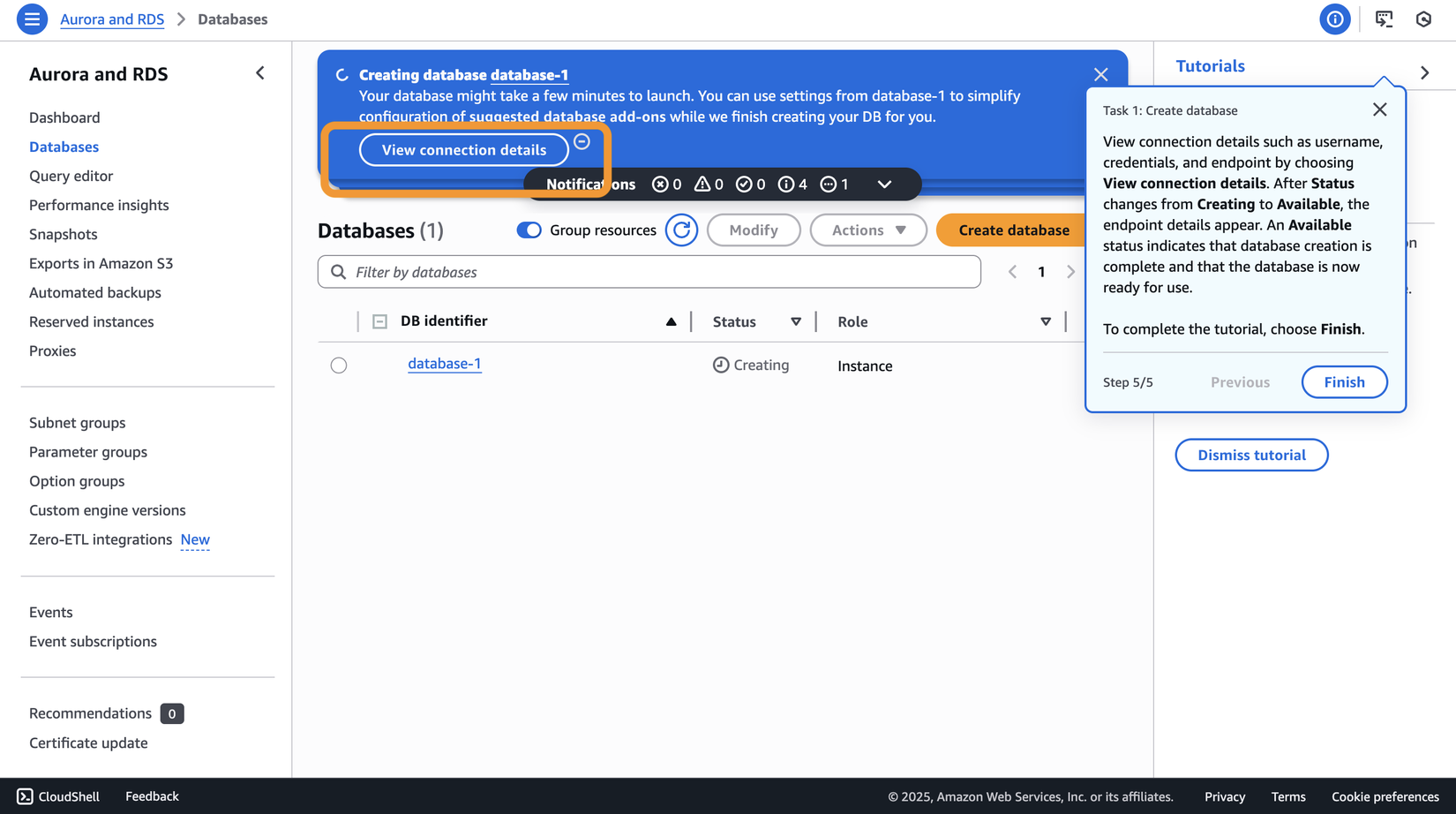Go to Performance insights
The image size is (1456, 814).
(x=99, y=205)
